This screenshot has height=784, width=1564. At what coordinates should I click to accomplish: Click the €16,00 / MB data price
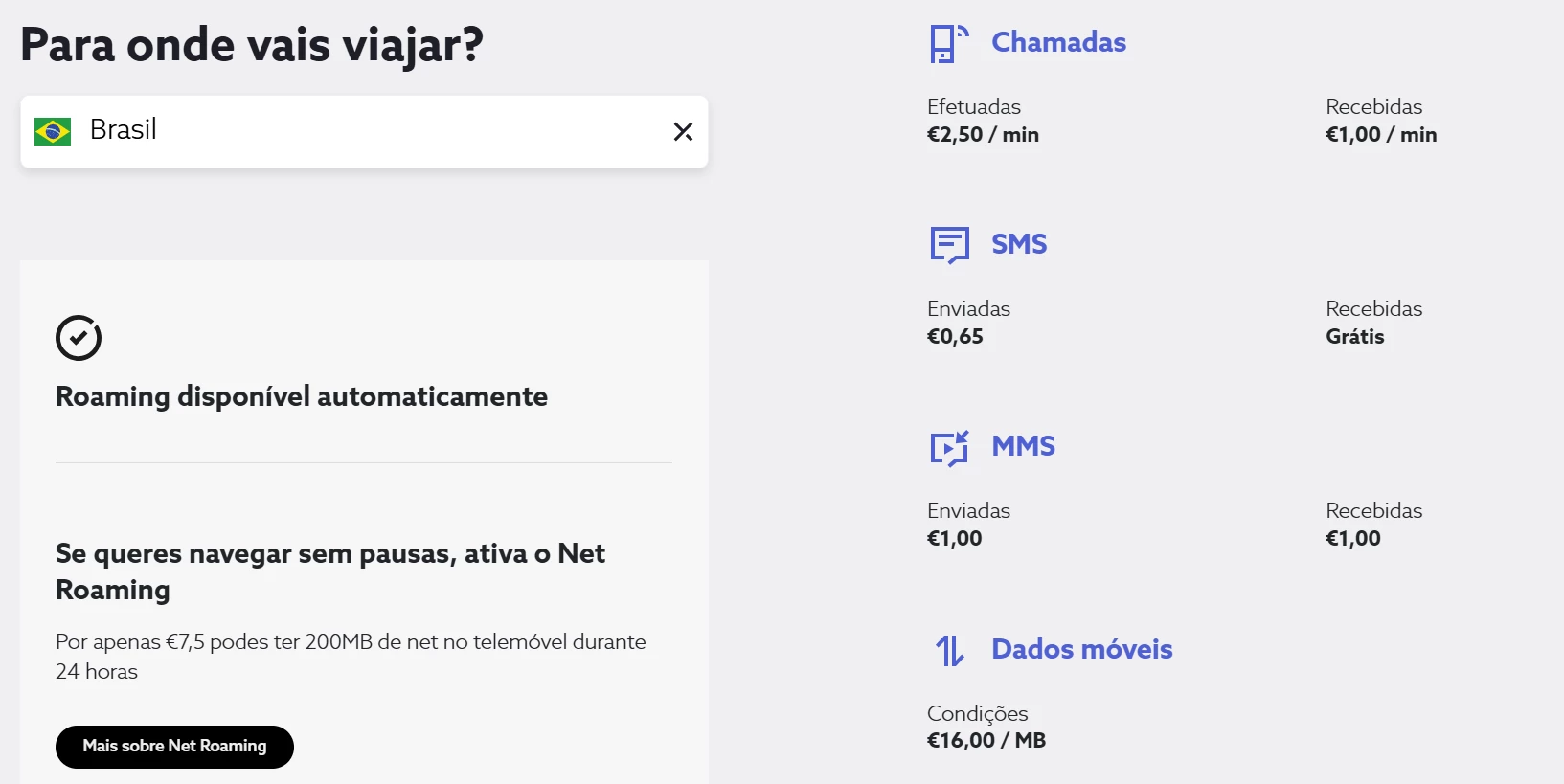(x=986, y=741)
